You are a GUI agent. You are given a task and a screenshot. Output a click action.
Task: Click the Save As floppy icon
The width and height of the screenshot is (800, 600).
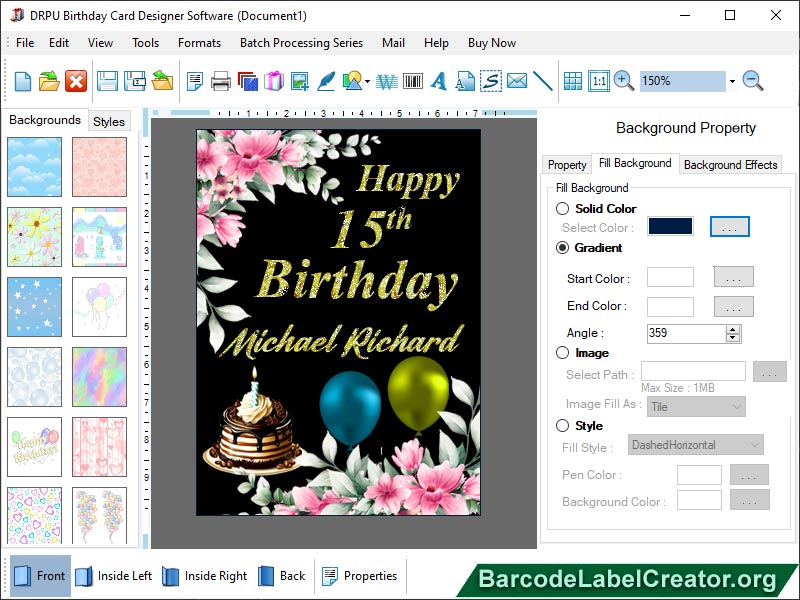pyautogui.click(x=135, y=81)
